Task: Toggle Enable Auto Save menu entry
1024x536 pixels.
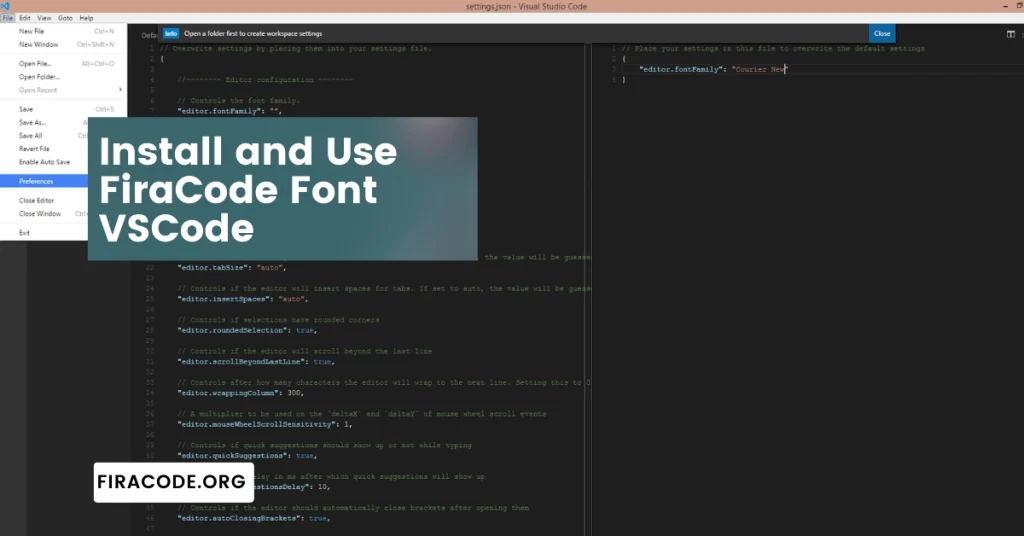Action: [x=44, y=162]
